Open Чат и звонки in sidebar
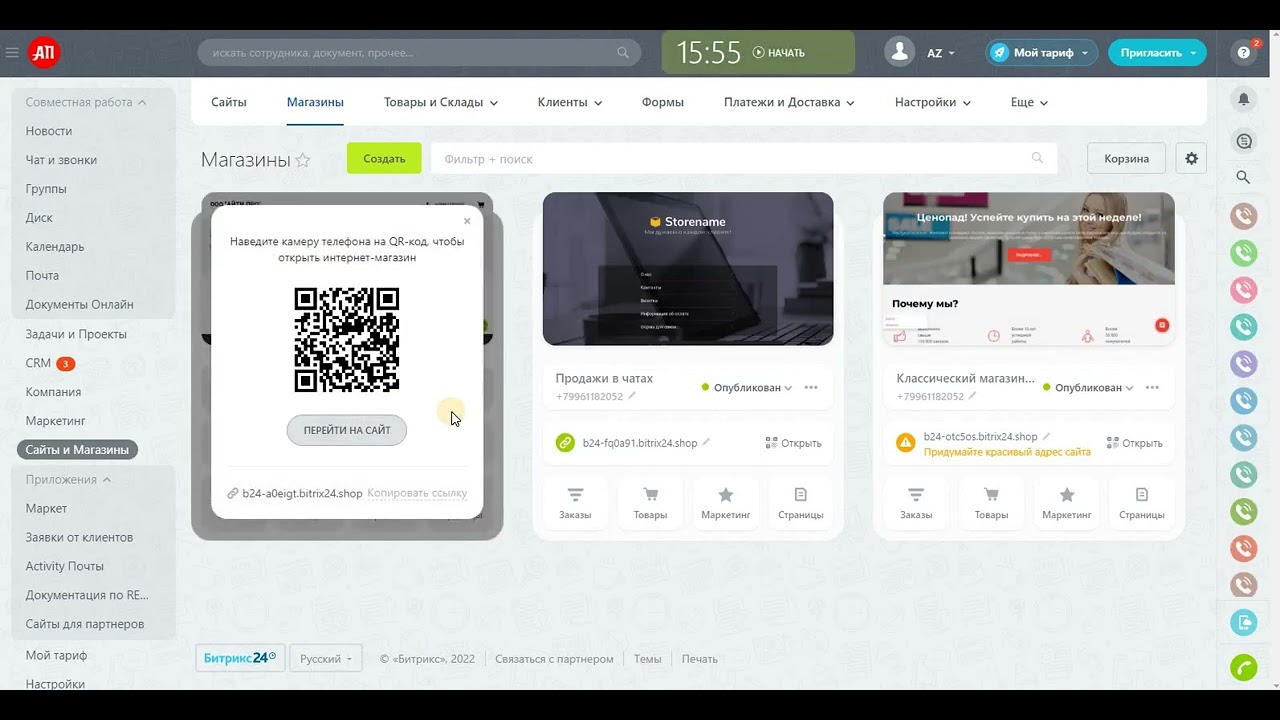The image size is (1280, 720). [61, 160]
